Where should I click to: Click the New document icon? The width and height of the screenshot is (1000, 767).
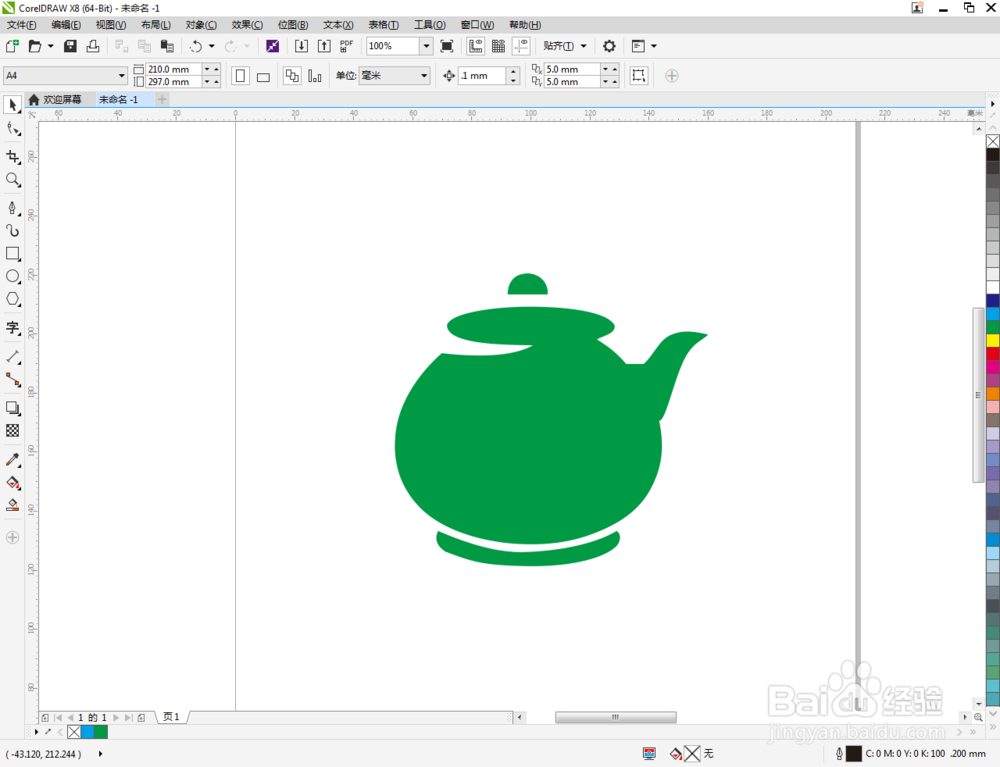tap(12, 46)
